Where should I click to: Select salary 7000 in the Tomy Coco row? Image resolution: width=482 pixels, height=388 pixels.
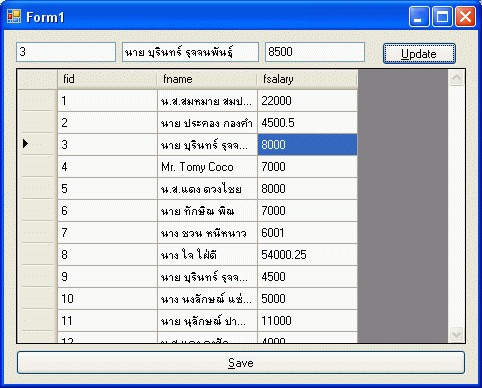point(307,167)
